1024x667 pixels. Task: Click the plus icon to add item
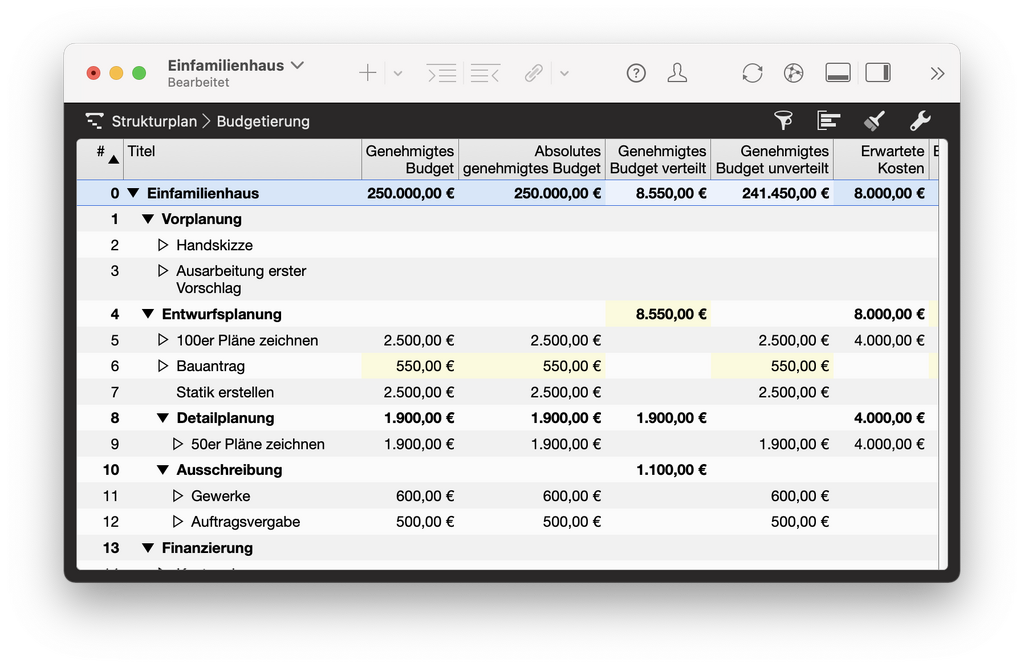(368, 73)
